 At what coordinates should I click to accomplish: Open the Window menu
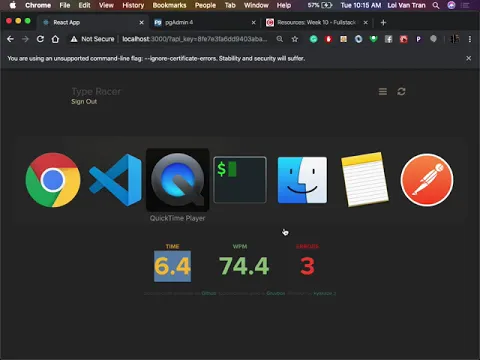(256, 5)
